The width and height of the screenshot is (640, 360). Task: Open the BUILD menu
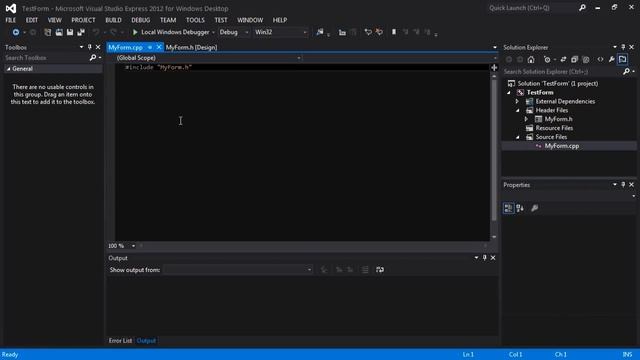pos(113,20)
